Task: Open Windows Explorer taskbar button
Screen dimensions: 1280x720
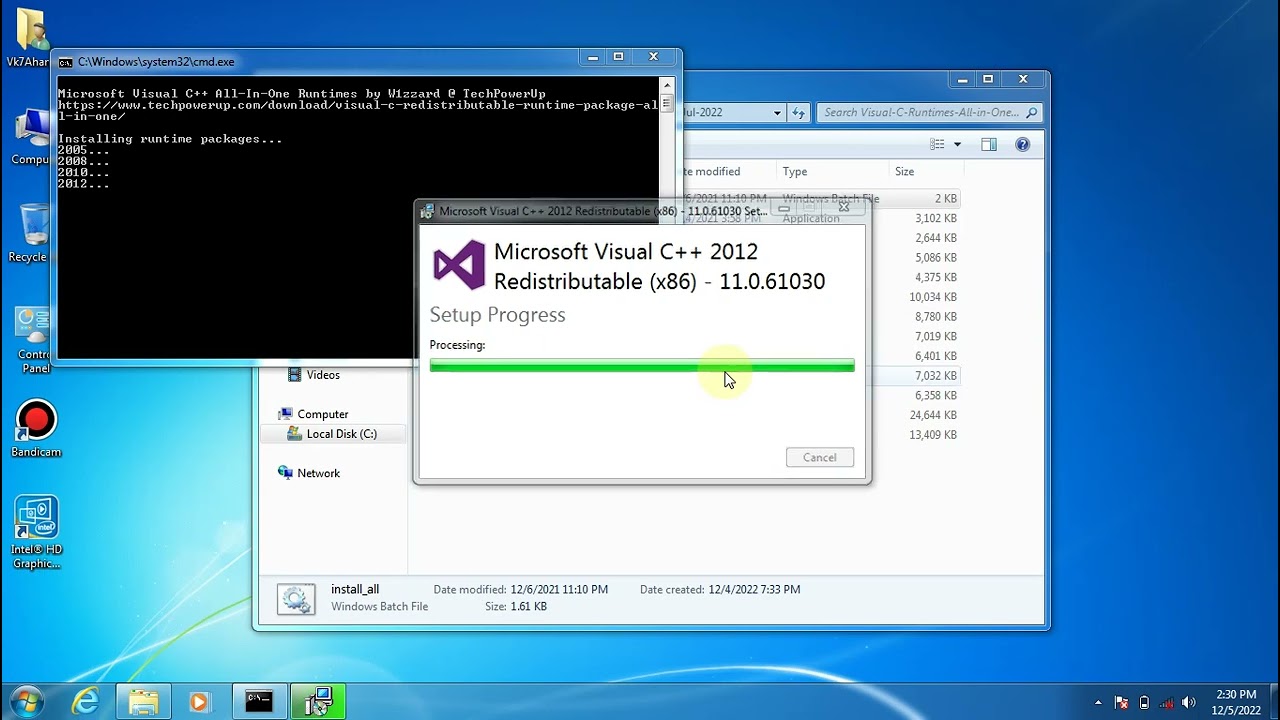Action: pyautogui.click(x=143, y=702)
